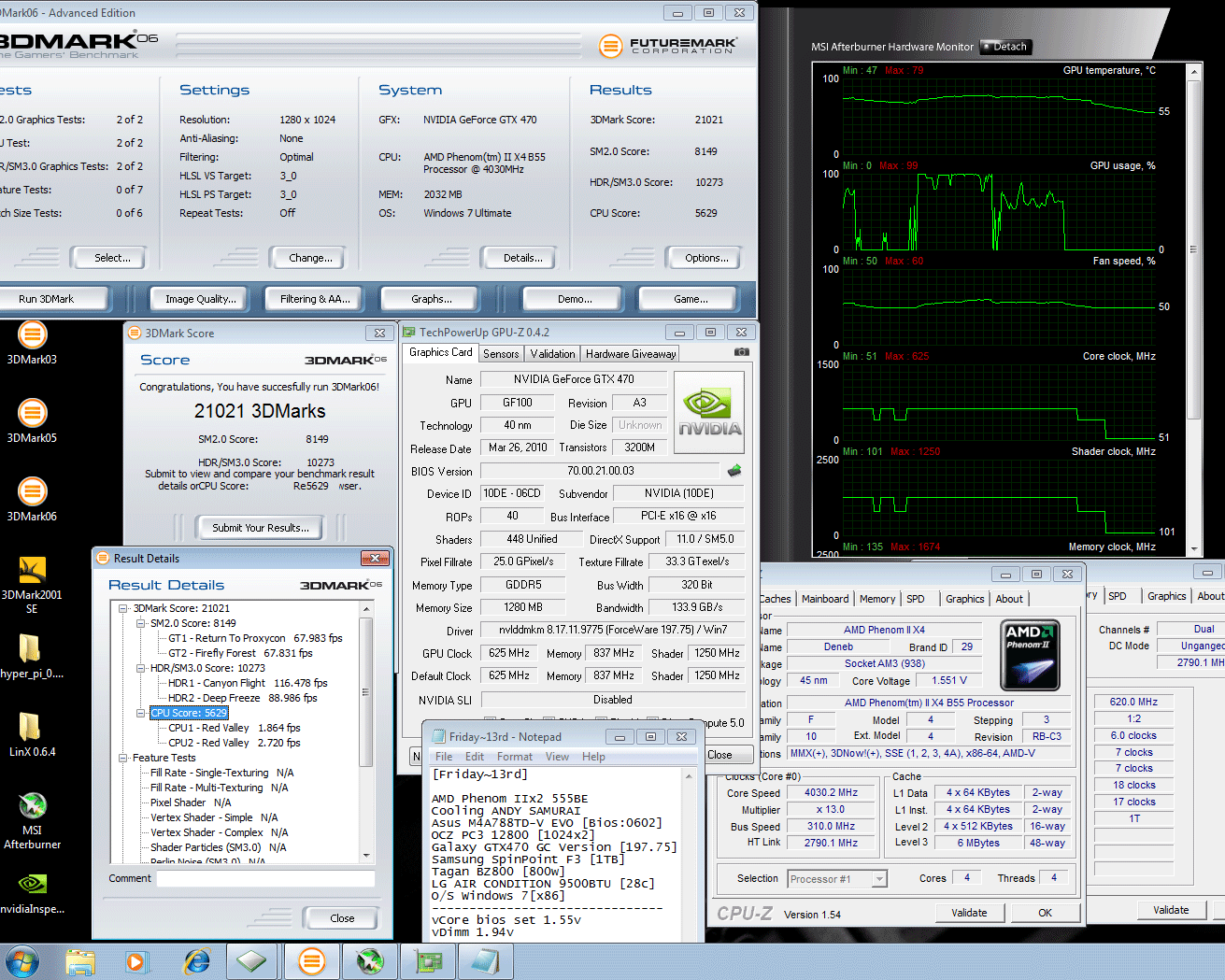
Task: Open the 3DMark2001 SE desktop shortcut
Action: (x=32, y=570)
